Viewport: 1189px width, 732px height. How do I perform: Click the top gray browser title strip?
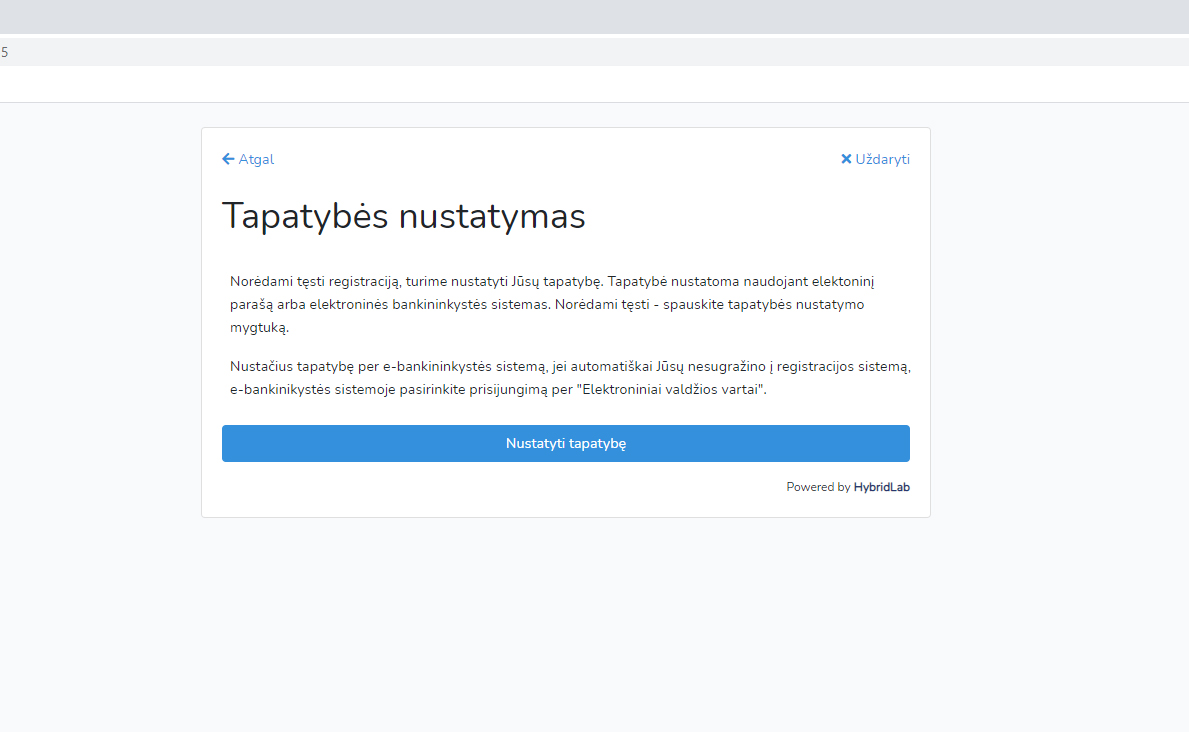click(x=594, y=16)
